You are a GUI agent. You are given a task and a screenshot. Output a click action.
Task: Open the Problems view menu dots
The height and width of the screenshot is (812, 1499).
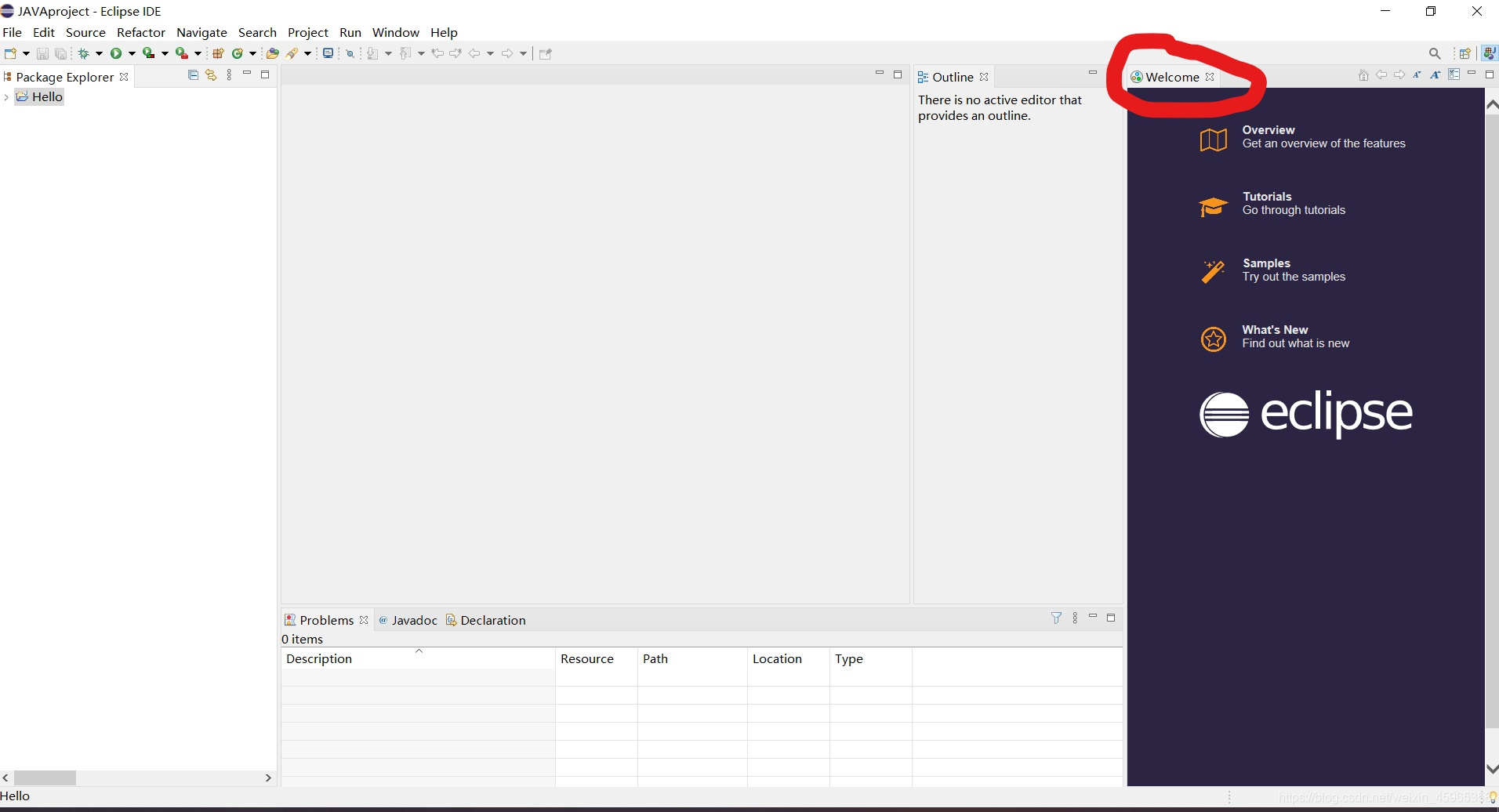pos(1075,618)
